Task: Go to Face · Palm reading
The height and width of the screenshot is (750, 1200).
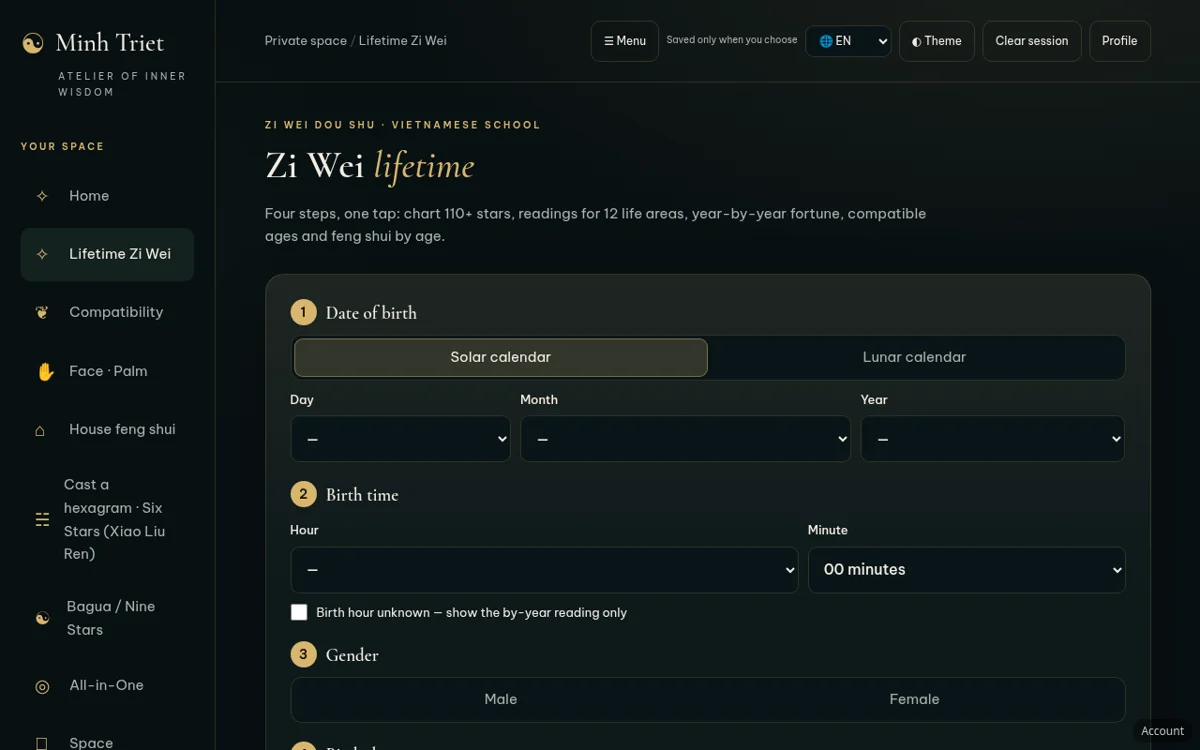Action: pos(107,371)
